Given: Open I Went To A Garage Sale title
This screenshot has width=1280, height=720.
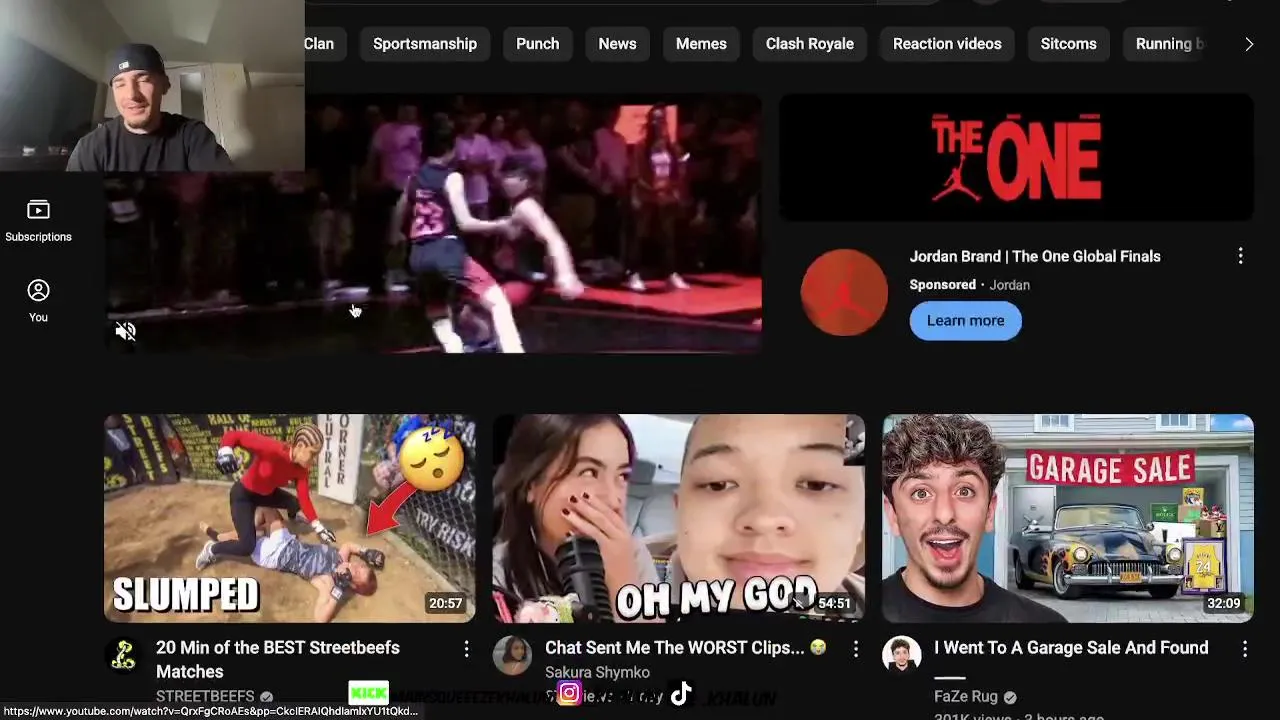Looking at the screenshot, I should pos(1071,648).
